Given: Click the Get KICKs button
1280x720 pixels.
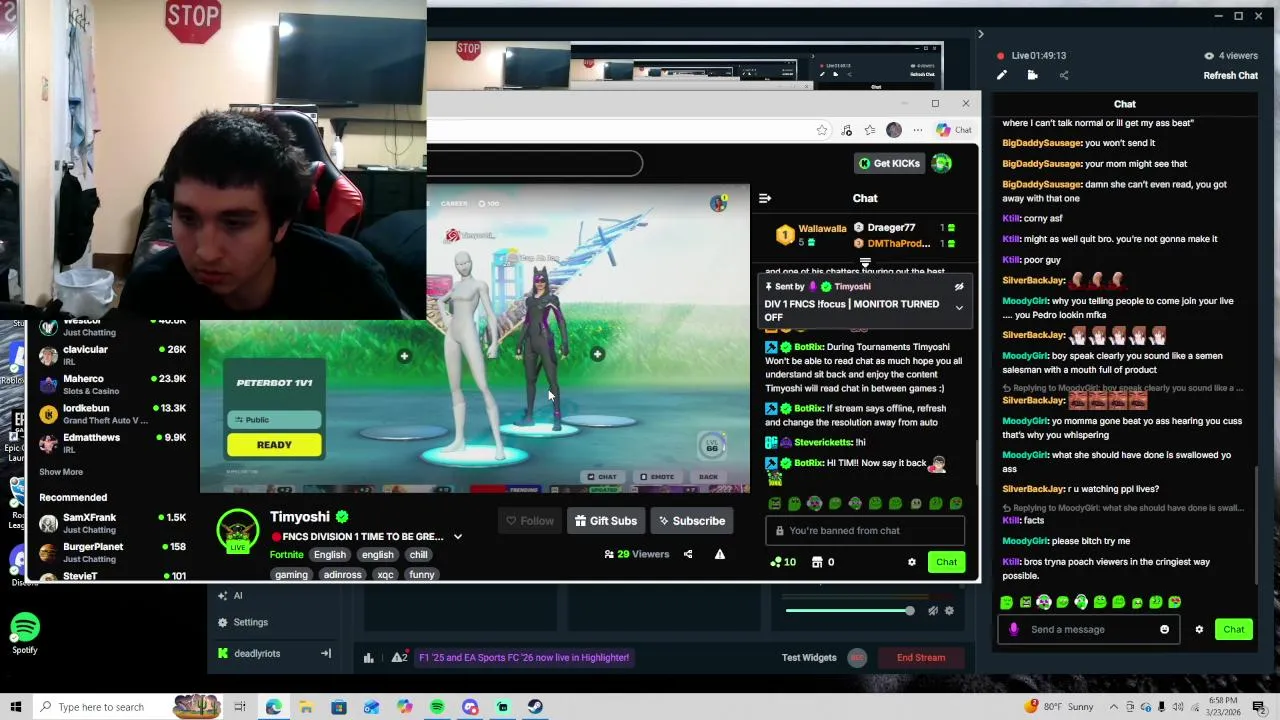Looking at the screenshot, I should coord(889,163).
